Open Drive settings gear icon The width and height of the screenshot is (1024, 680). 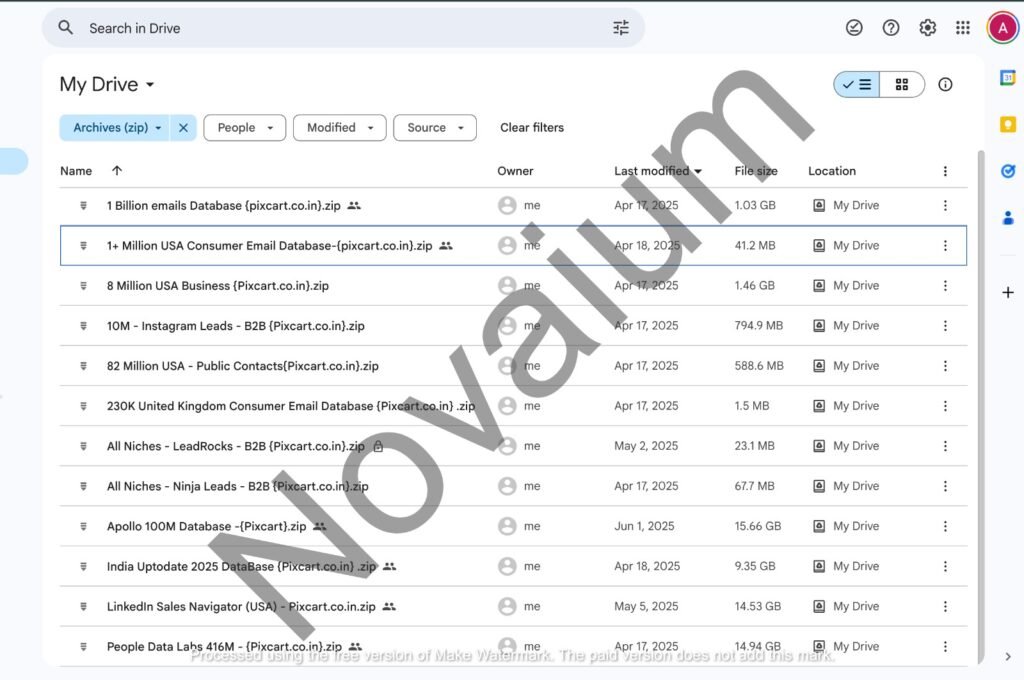927,28
